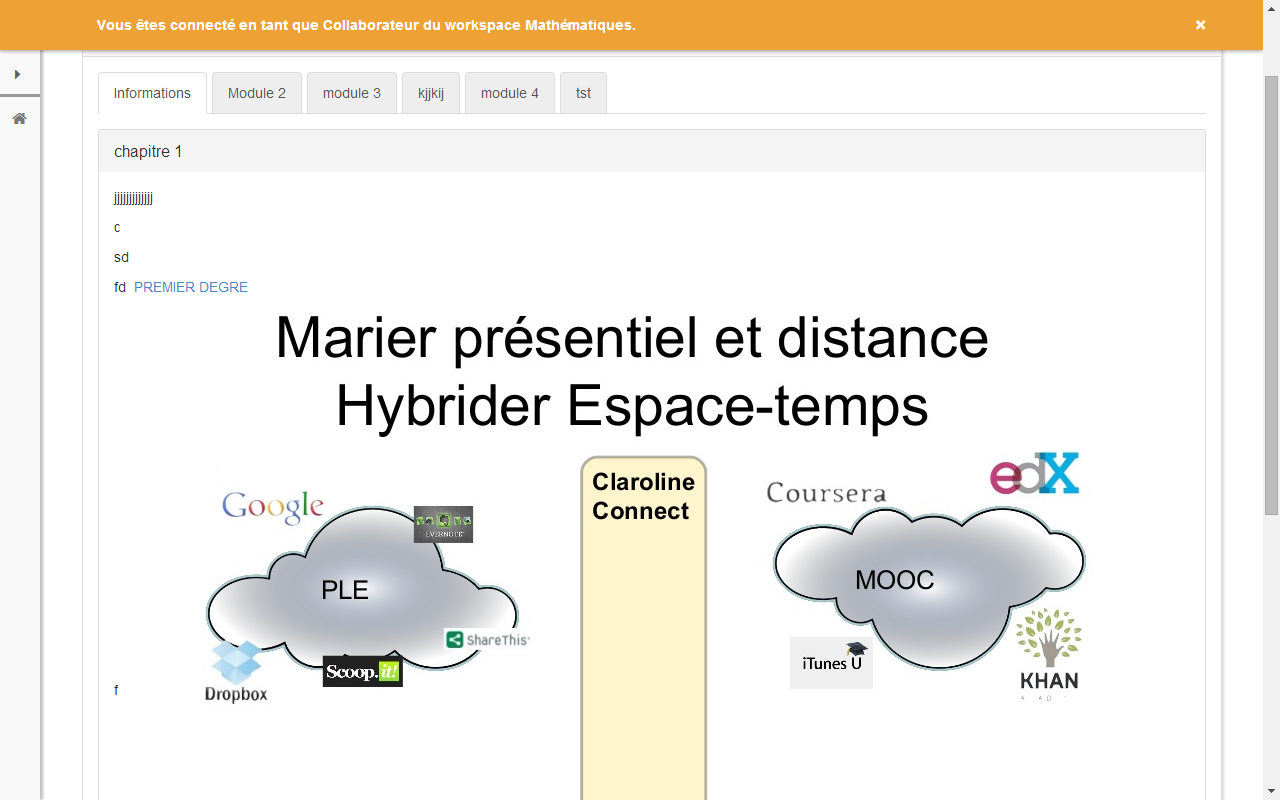Click the Scoop.it logo
The height and width of the screenshot is (800, 1280).
(x=362, y=671)
